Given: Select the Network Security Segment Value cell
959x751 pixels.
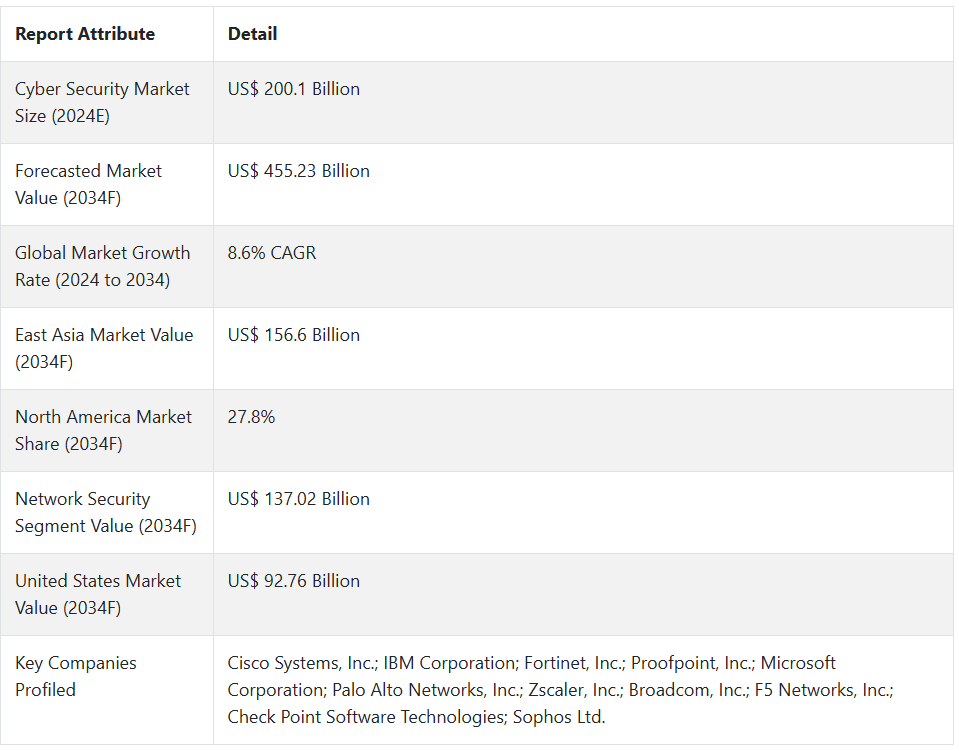Looking at the screenshot, I should tap(105, 512).
